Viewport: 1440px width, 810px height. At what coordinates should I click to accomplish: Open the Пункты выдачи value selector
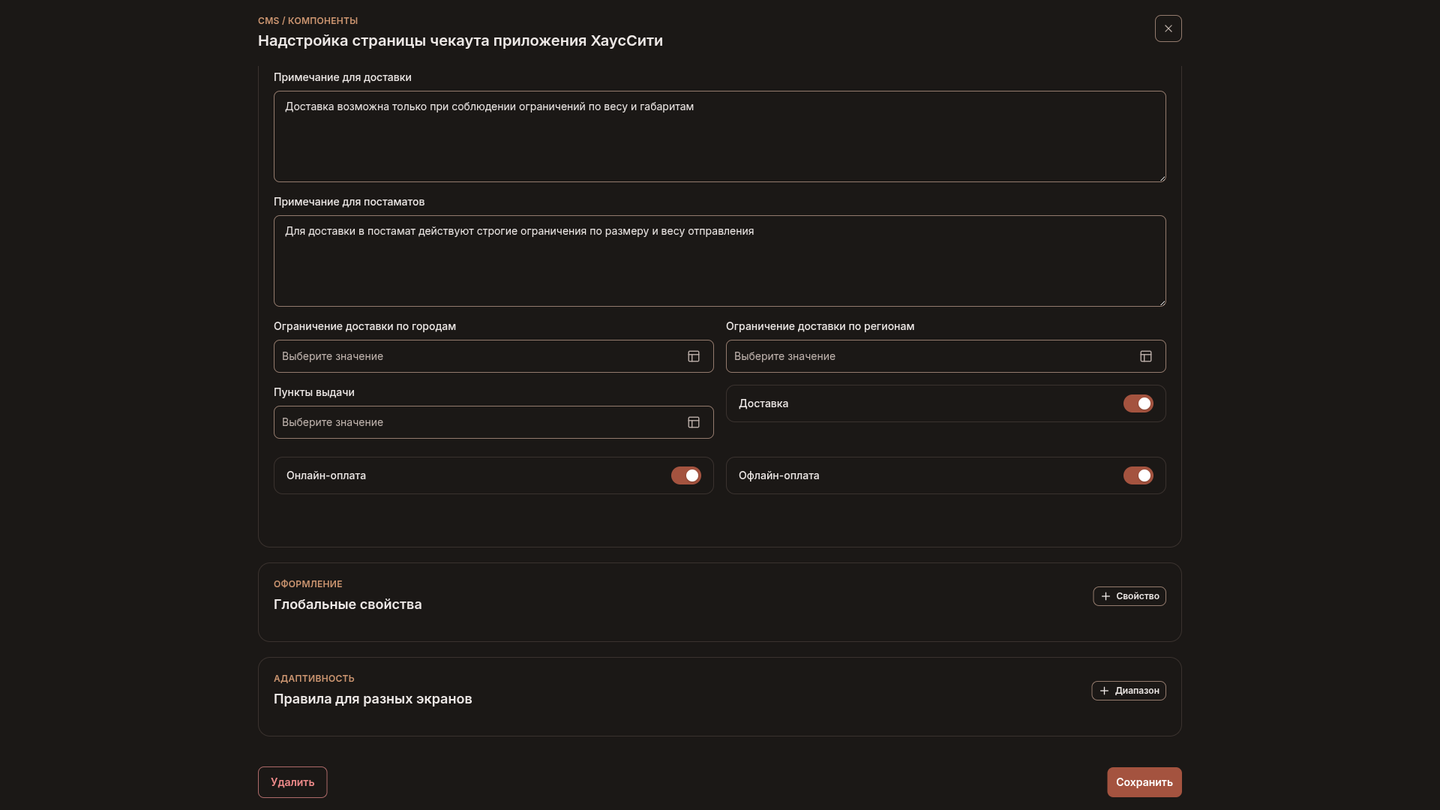494,422
